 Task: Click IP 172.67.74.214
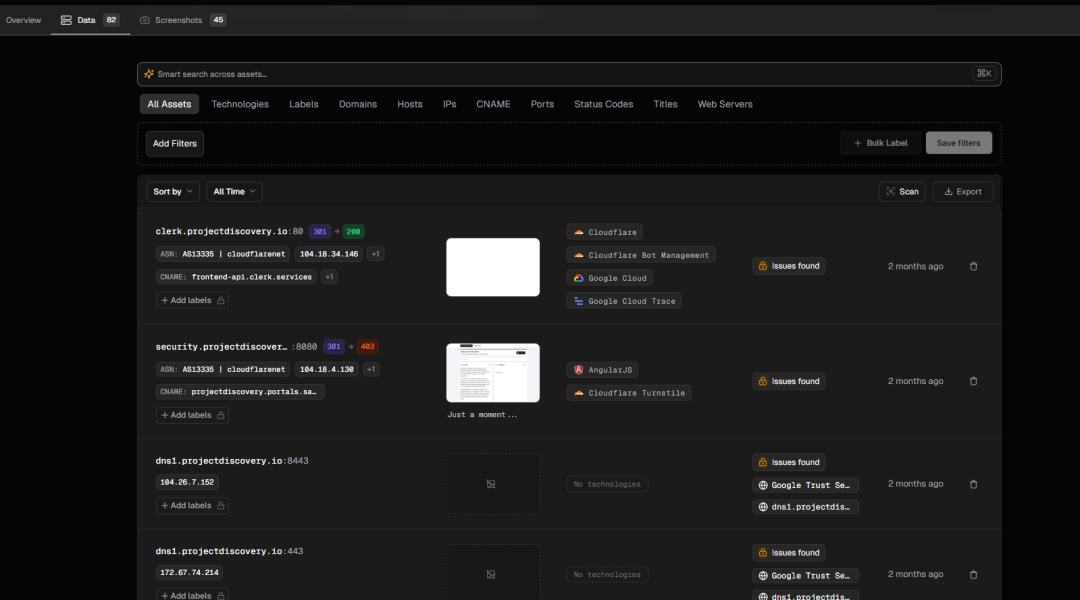pyautogui.click(x=189, y=572)
